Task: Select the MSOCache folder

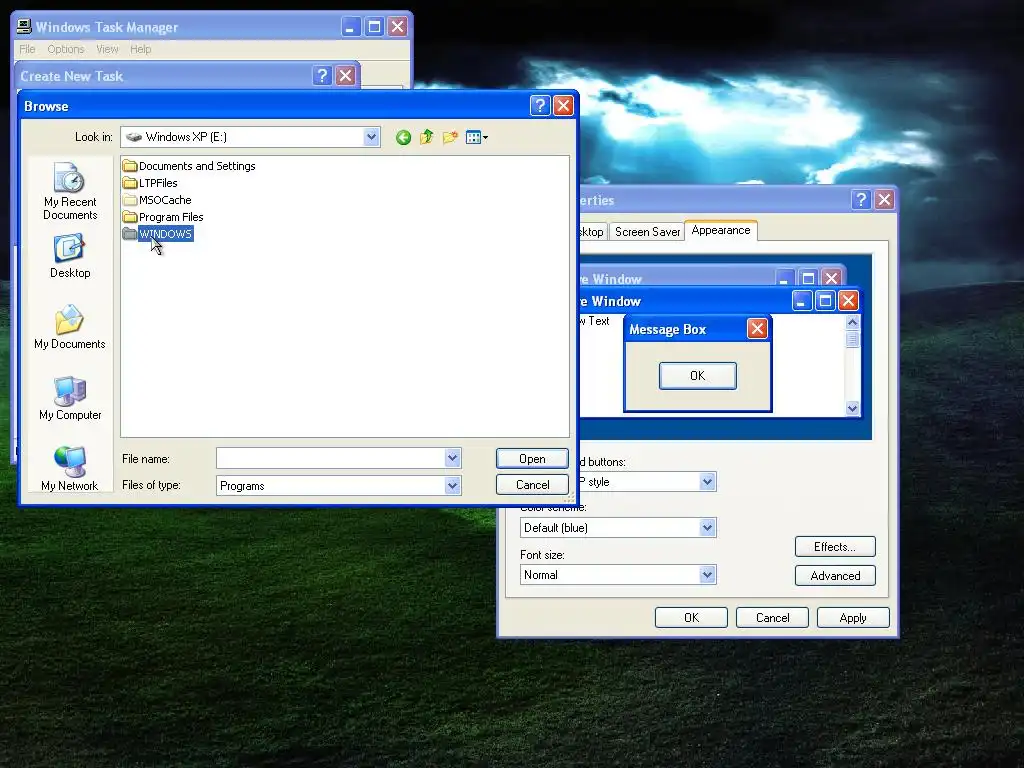Action: click(x=157, y=200)
